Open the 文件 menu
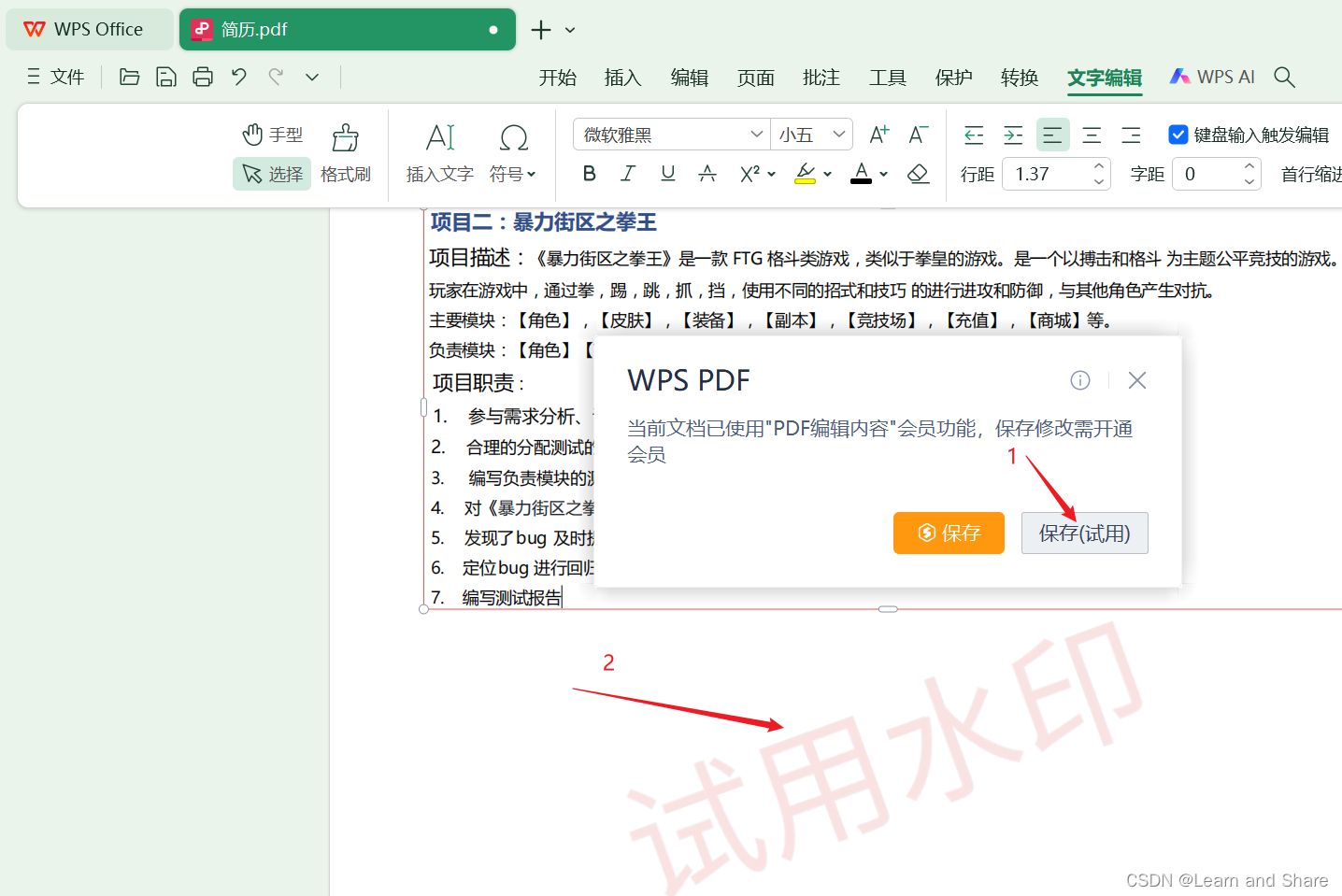The image size is (1342, 896). point(56,77)
